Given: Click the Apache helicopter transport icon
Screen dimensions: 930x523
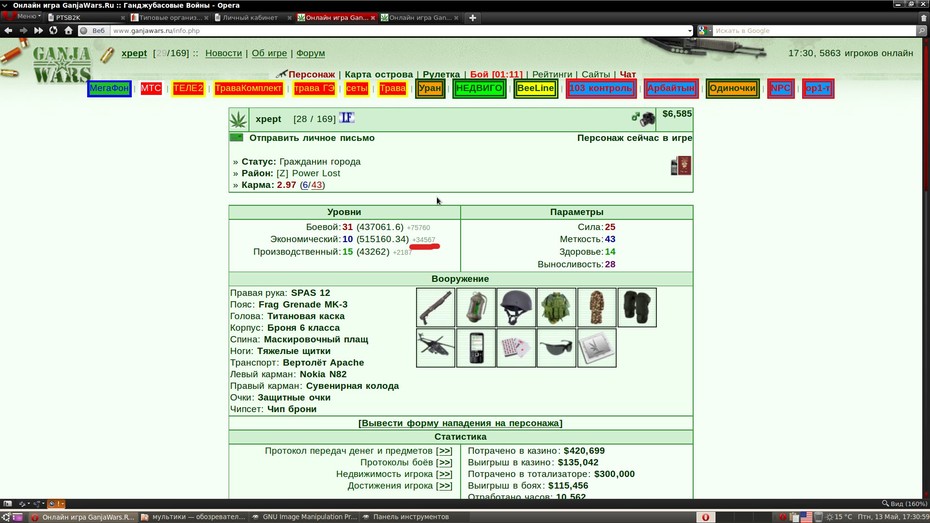Looking at the screenshot, I should tap(435, 348).
